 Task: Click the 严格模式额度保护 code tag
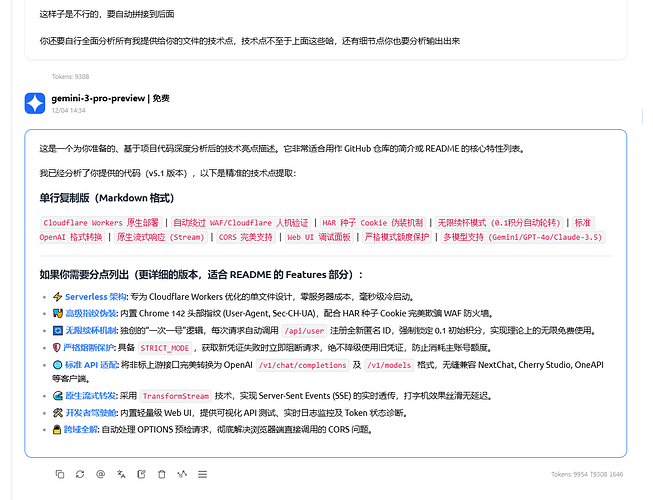[x=396, y=237]
